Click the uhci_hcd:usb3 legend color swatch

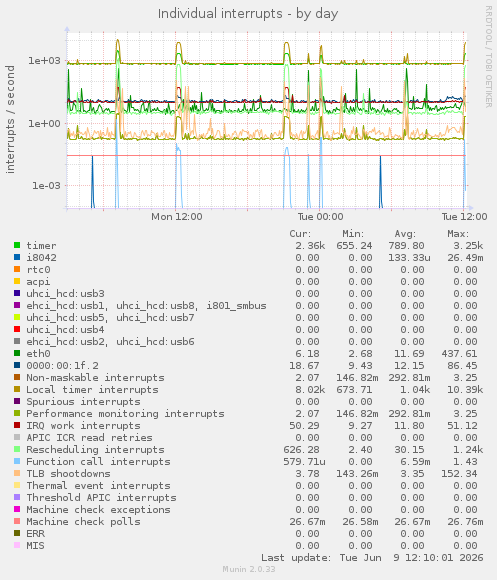[17, 293]
